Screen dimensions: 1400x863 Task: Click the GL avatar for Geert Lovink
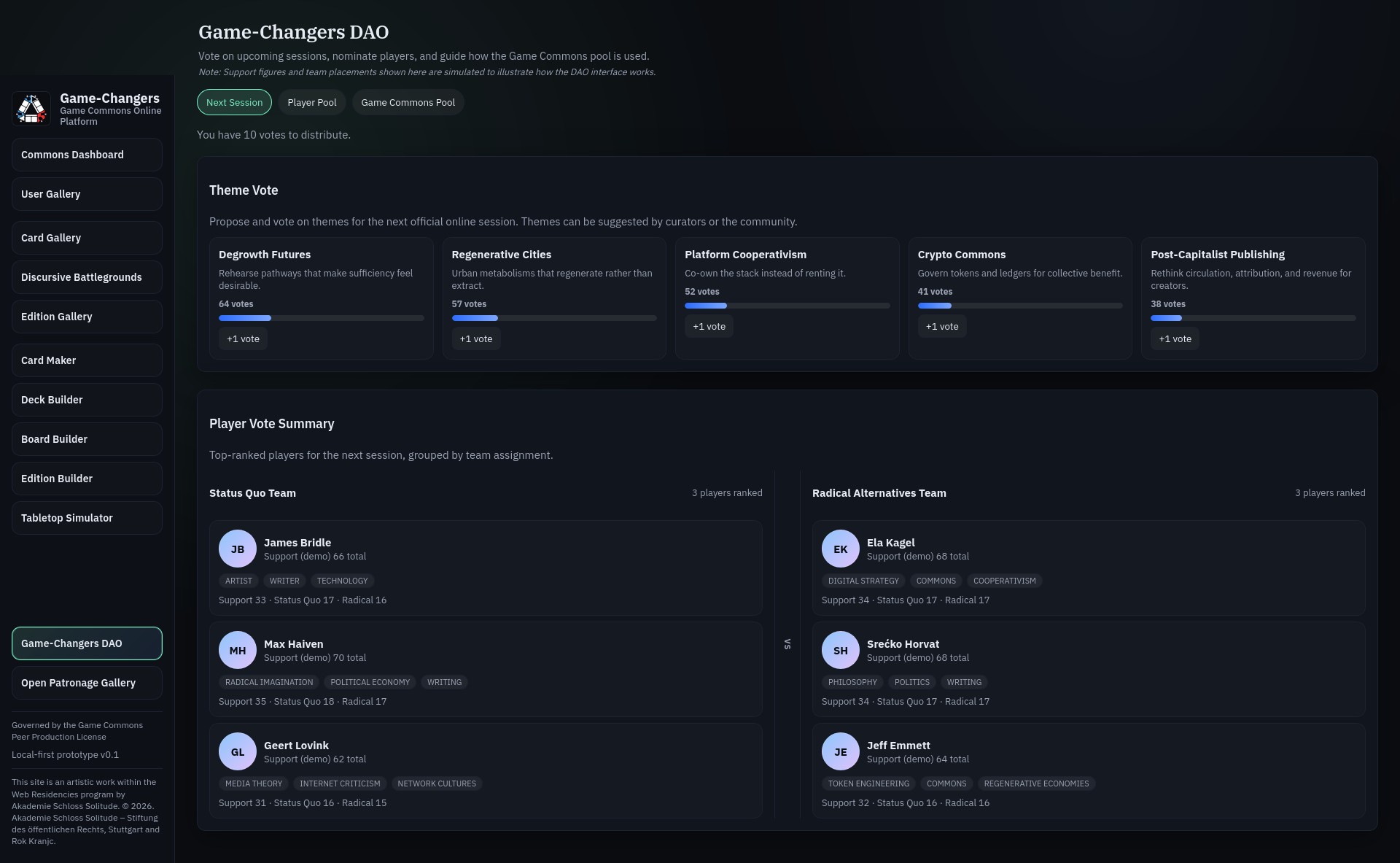click(x=238, y=751)
